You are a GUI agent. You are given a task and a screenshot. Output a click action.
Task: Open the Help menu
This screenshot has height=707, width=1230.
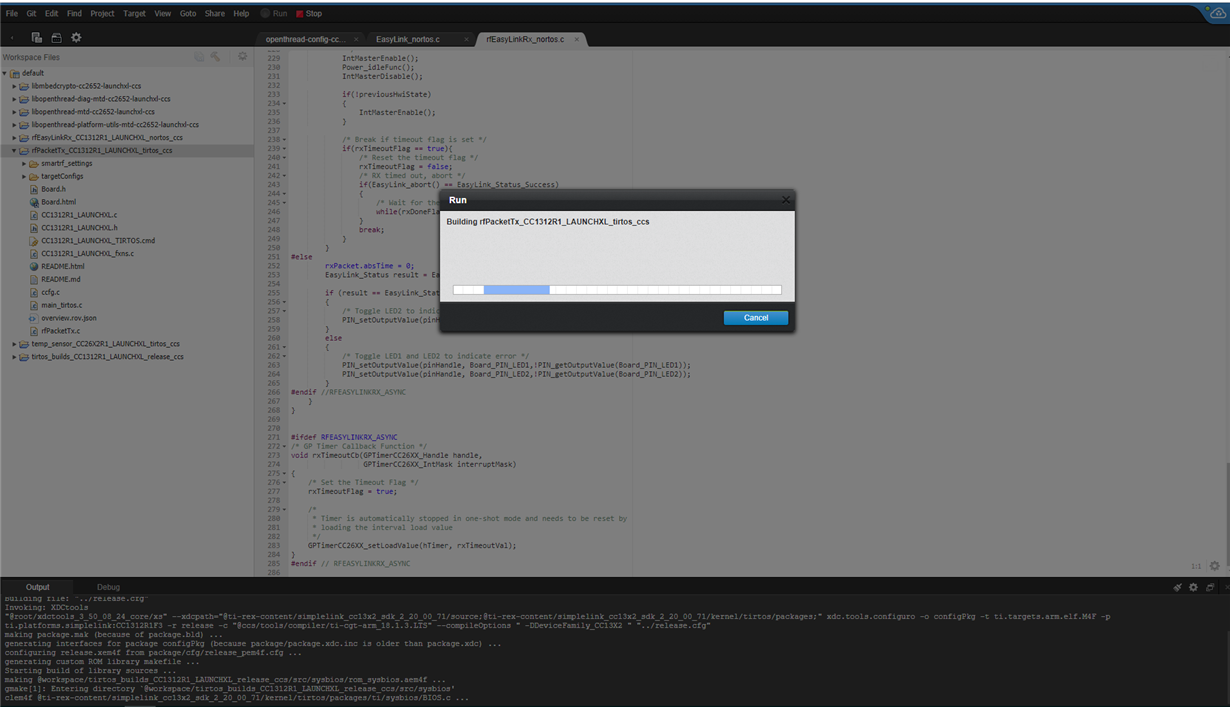[x=241, y=14]
